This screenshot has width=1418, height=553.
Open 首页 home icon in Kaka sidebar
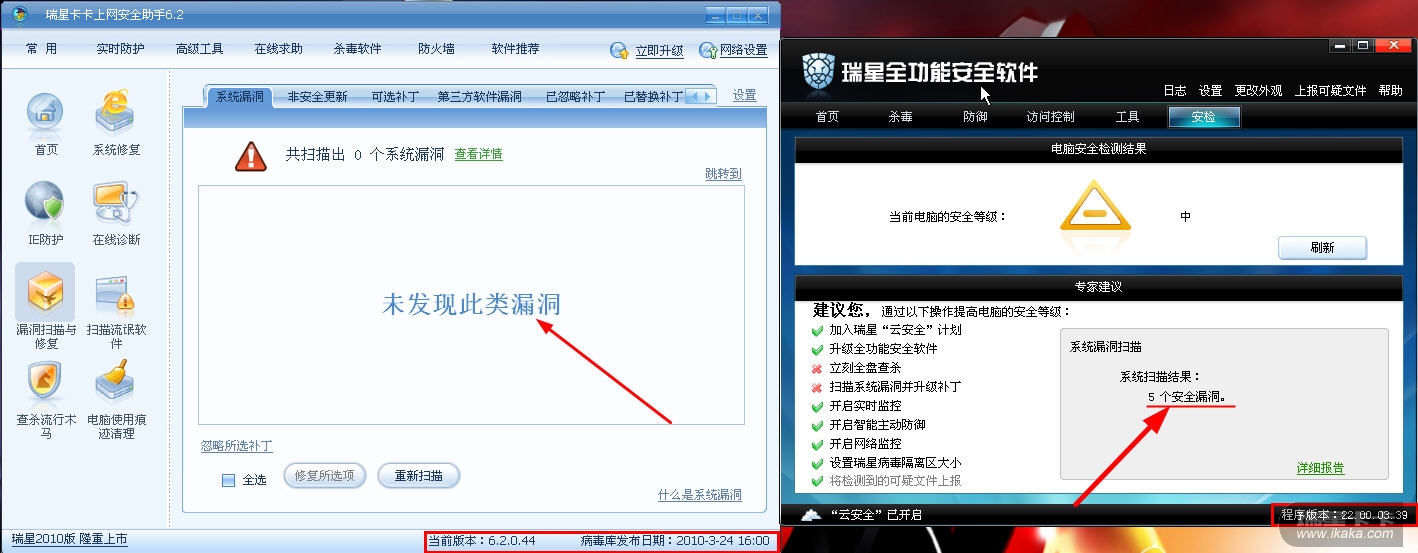pos(45,113)
